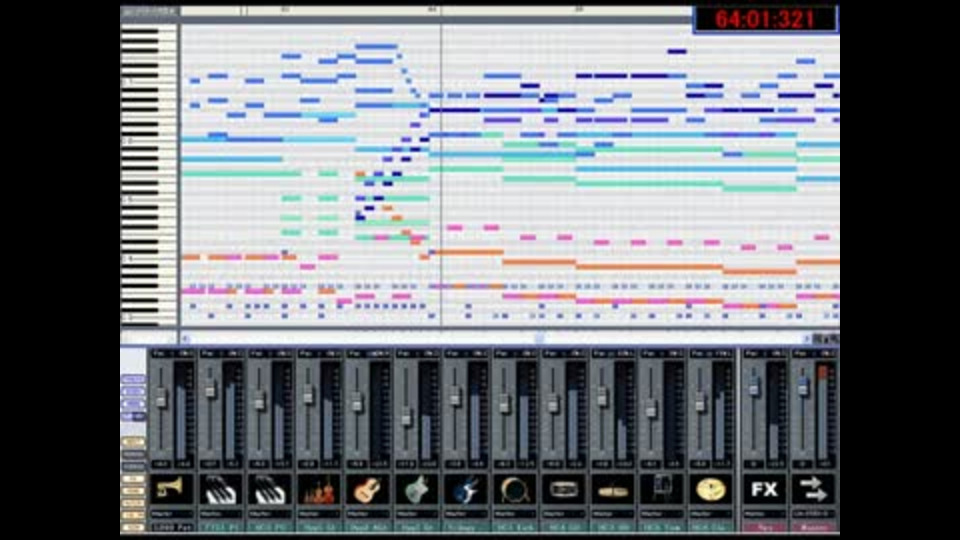Click the master output channel fader
The image size is (960, 540).
tap(803, 385)
